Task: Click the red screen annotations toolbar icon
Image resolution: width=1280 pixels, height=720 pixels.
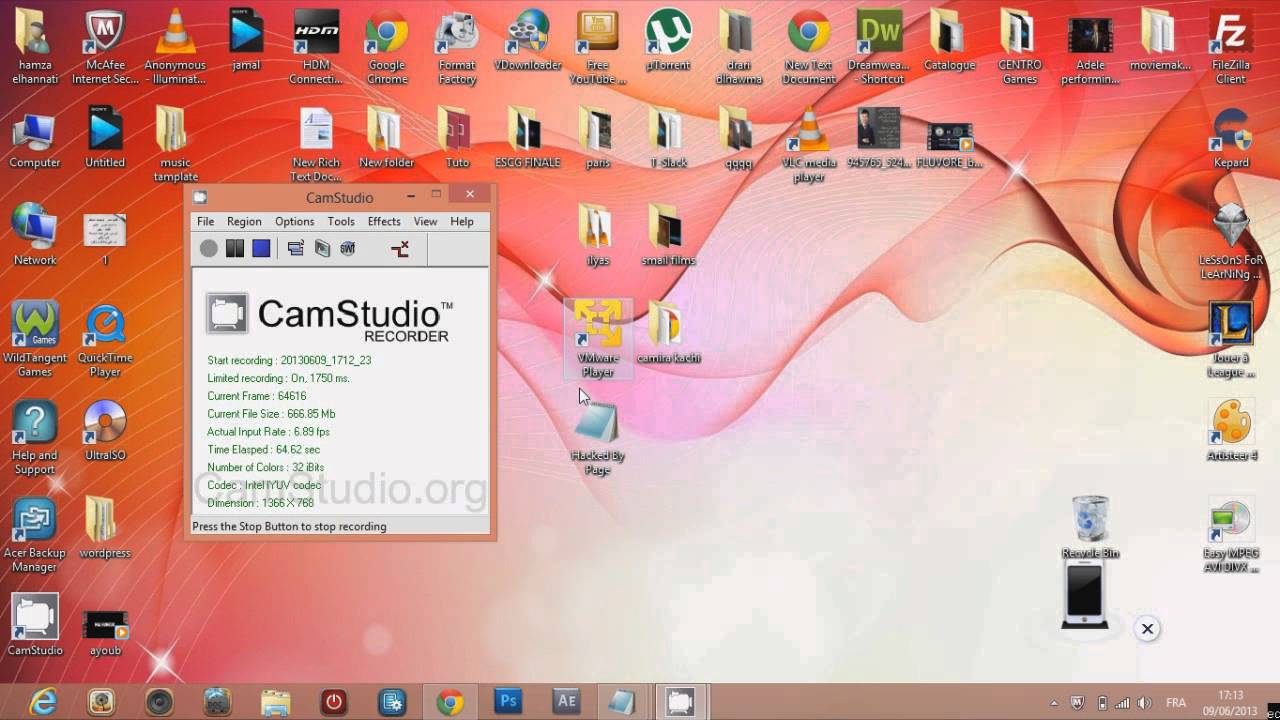Action: pyautogui.click(x=400, y=249)
